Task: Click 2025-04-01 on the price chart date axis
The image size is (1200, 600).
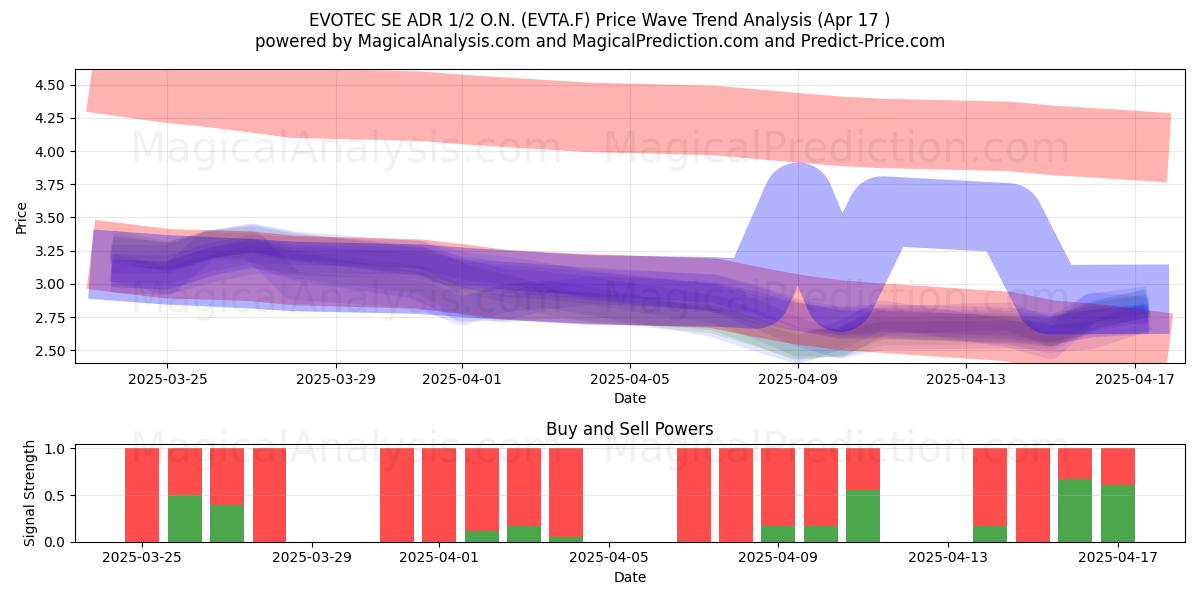Action: (x=462, y=379)
